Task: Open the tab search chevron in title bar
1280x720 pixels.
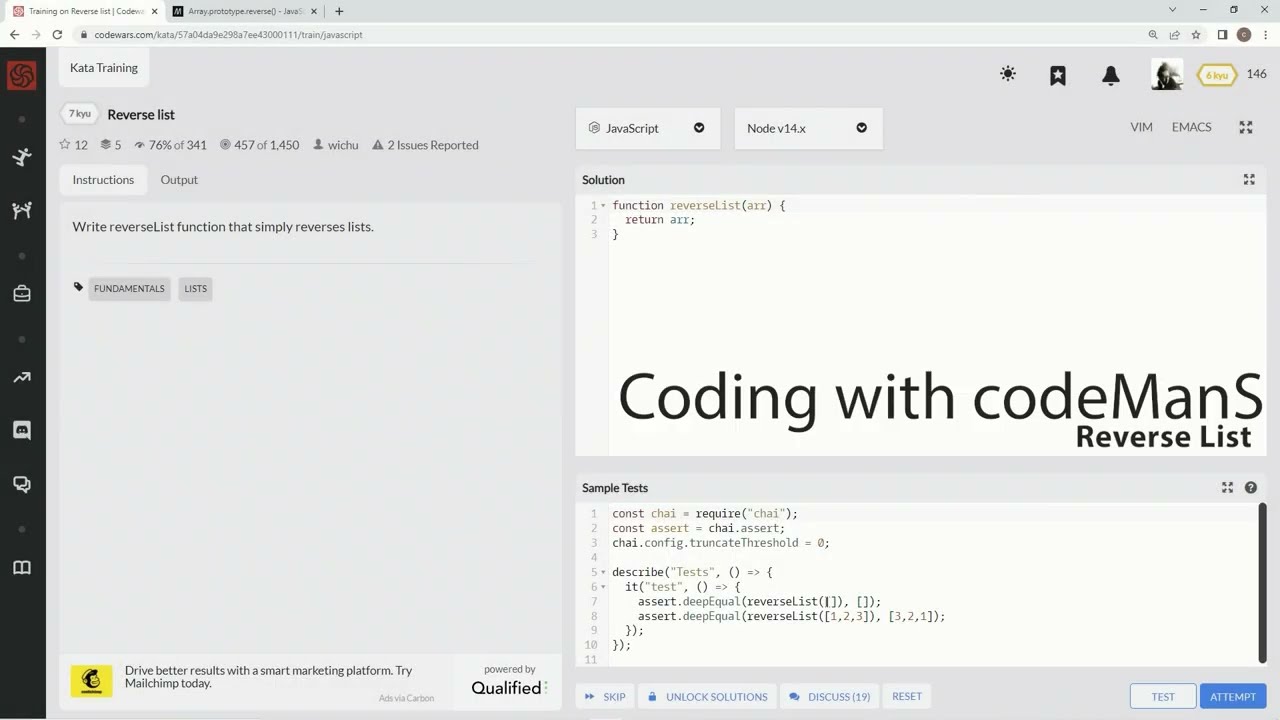Action: pos(1172,10)
